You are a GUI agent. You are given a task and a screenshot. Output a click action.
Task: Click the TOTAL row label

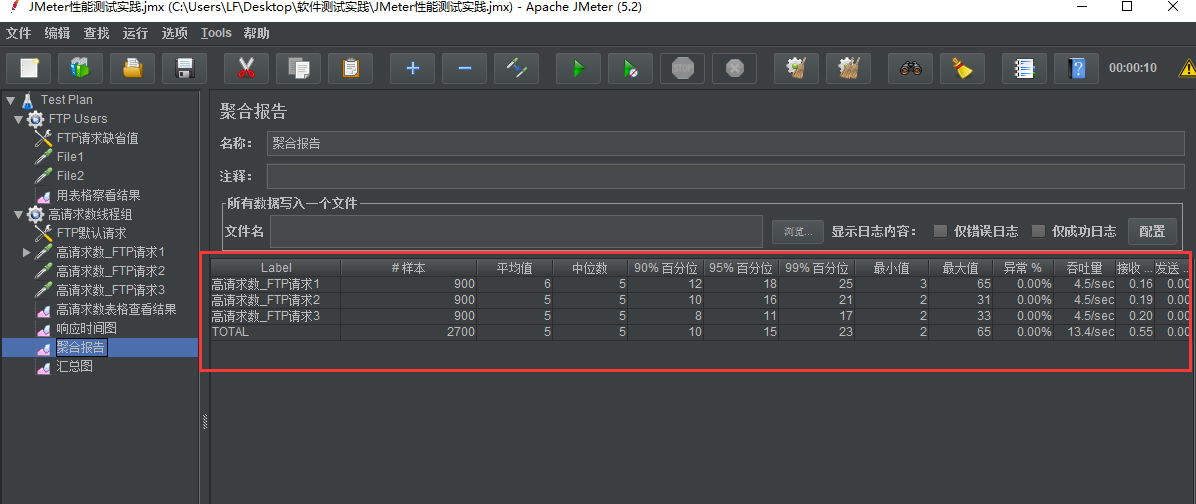pos(230,332)
